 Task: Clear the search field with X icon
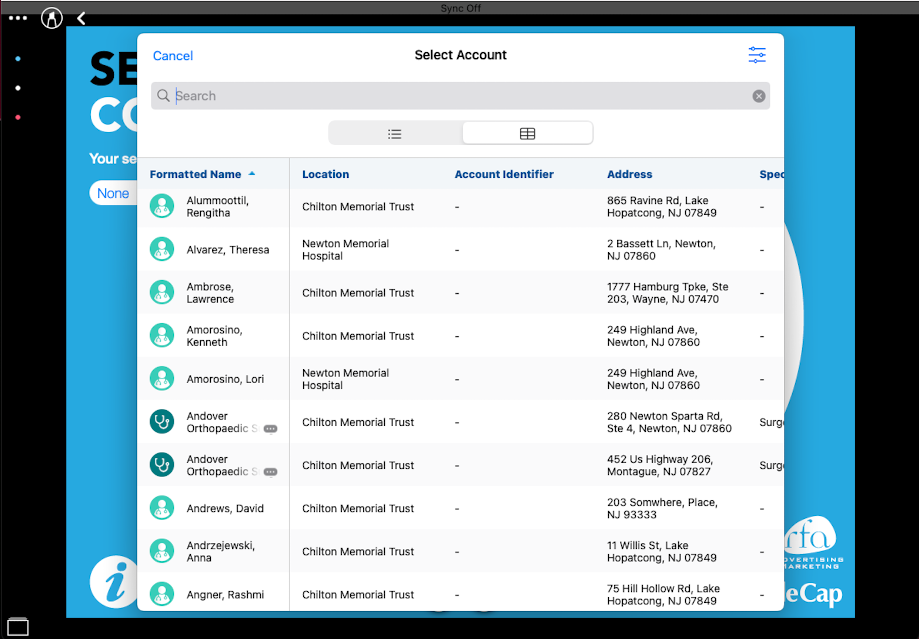[x=759, y=96]
